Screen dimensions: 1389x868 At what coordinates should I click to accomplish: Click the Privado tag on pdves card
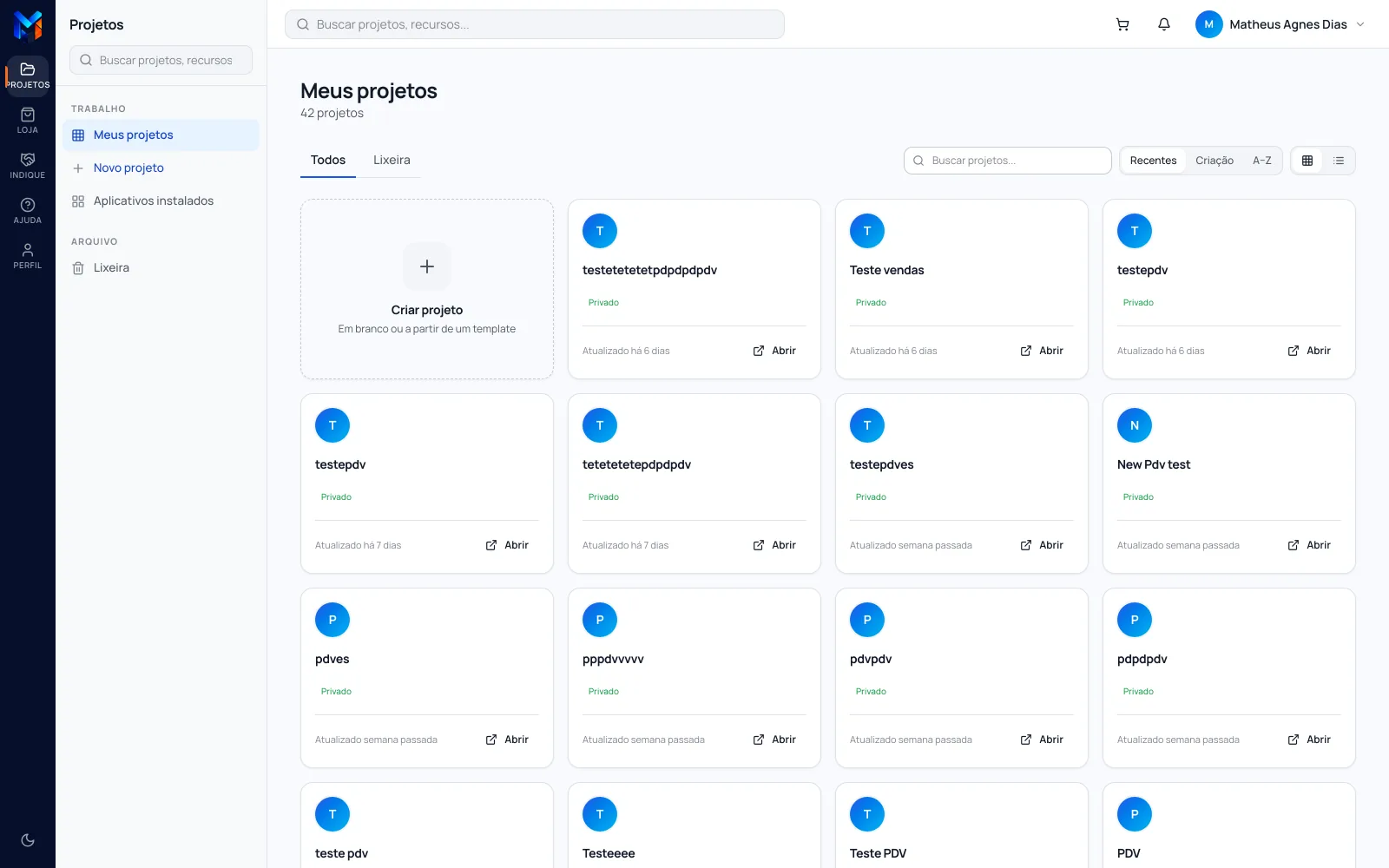pyautogui.click(x=336, y=692)
